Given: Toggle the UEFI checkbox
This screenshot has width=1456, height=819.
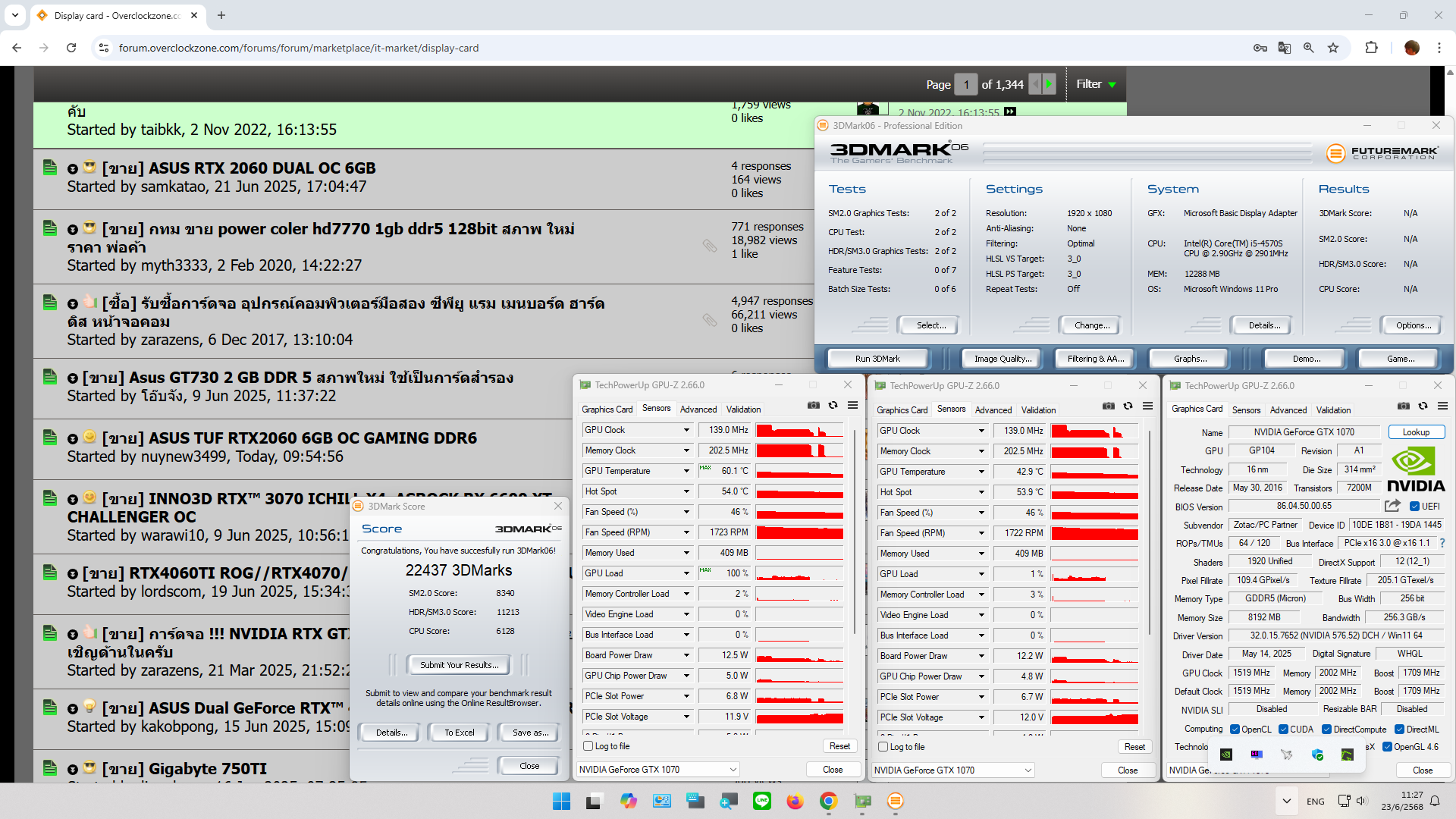Looking at the screenshot, I should pyautogui.click(x=1414, y=507).
